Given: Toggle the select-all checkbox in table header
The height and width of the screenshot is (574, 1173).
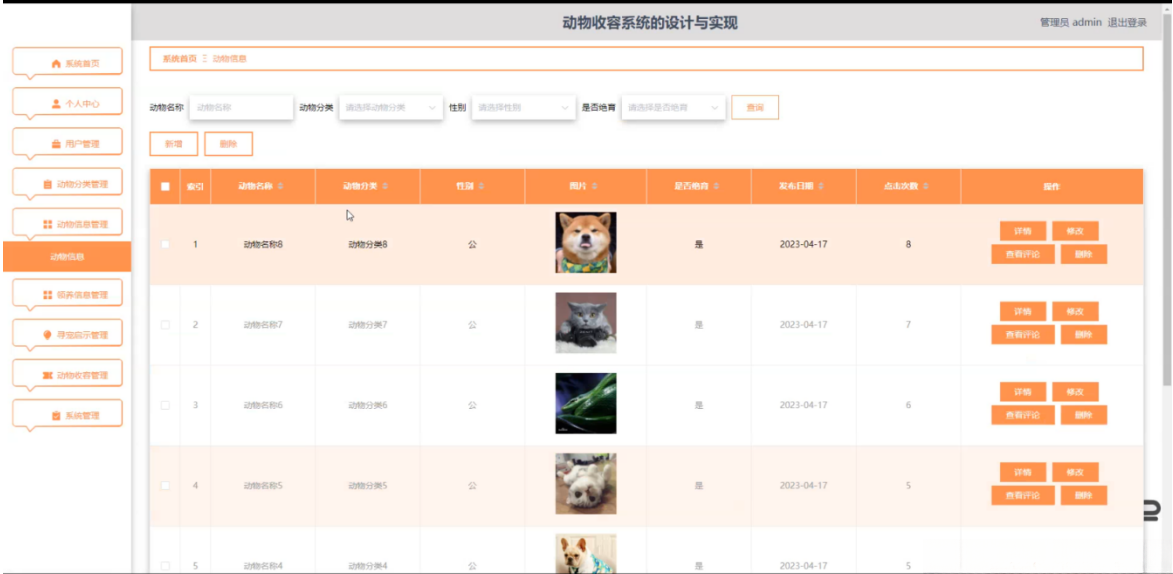Looking at the screenshot, I should point(165,186).
